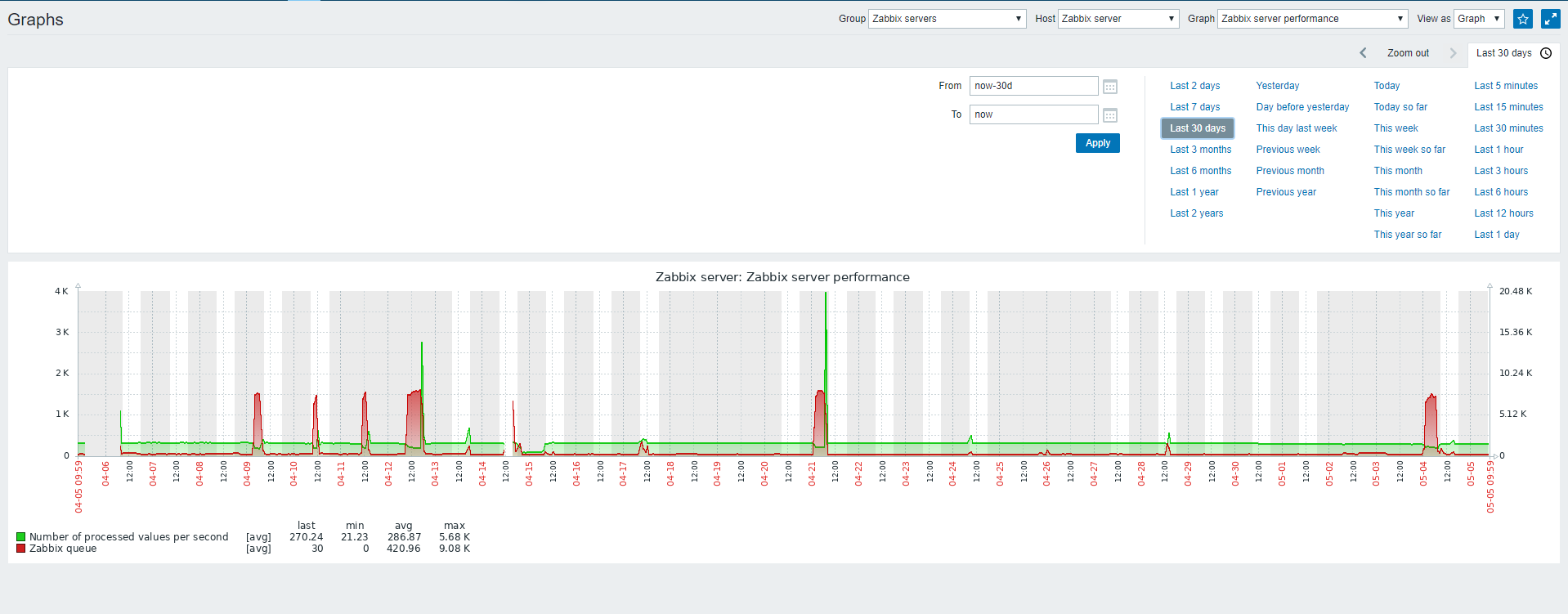
Task: Choose the Yesterday time range
Action: [x=1277, y=86]
